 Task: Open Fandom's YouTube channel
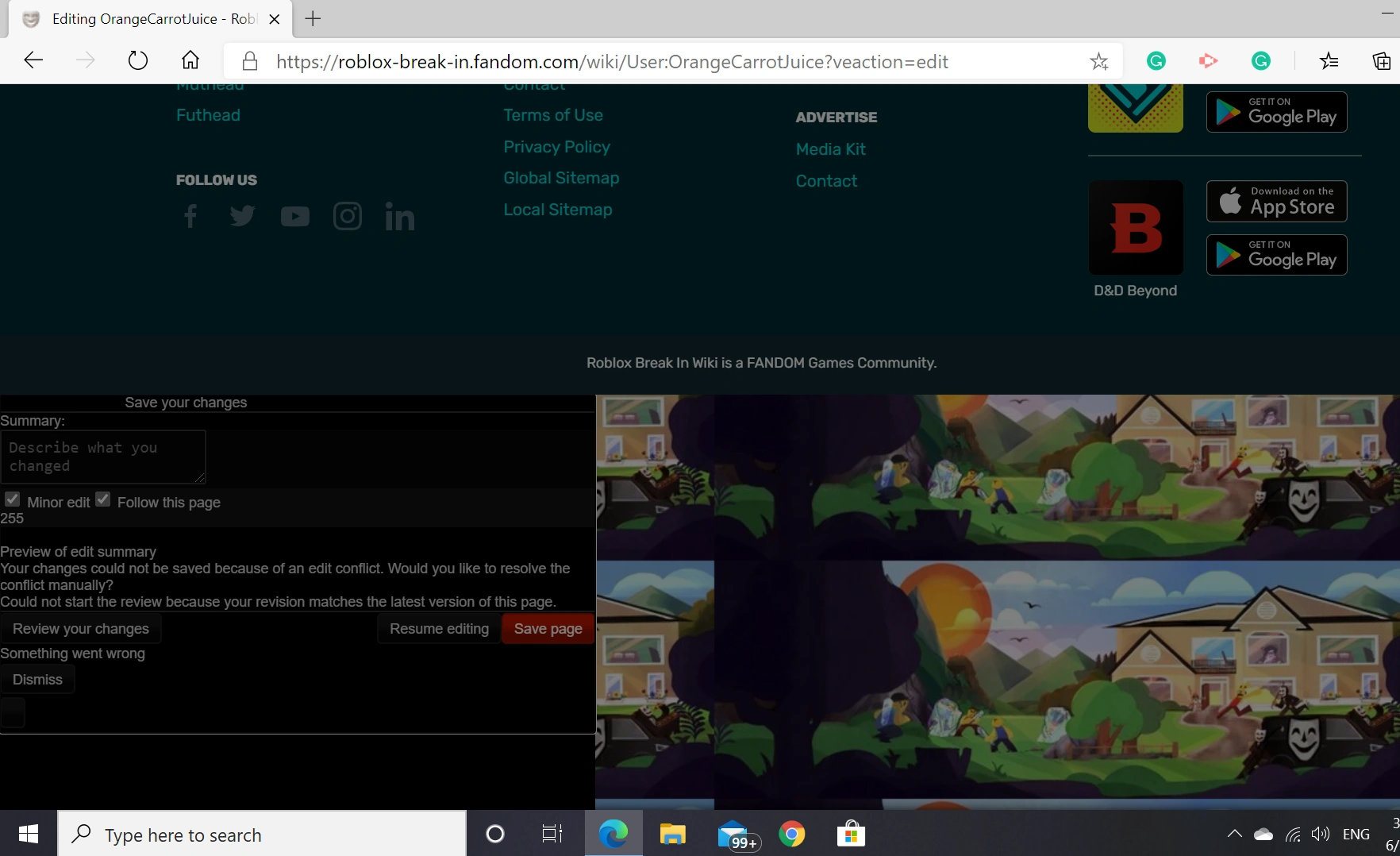pyautogui.click(x=295, y=216)
